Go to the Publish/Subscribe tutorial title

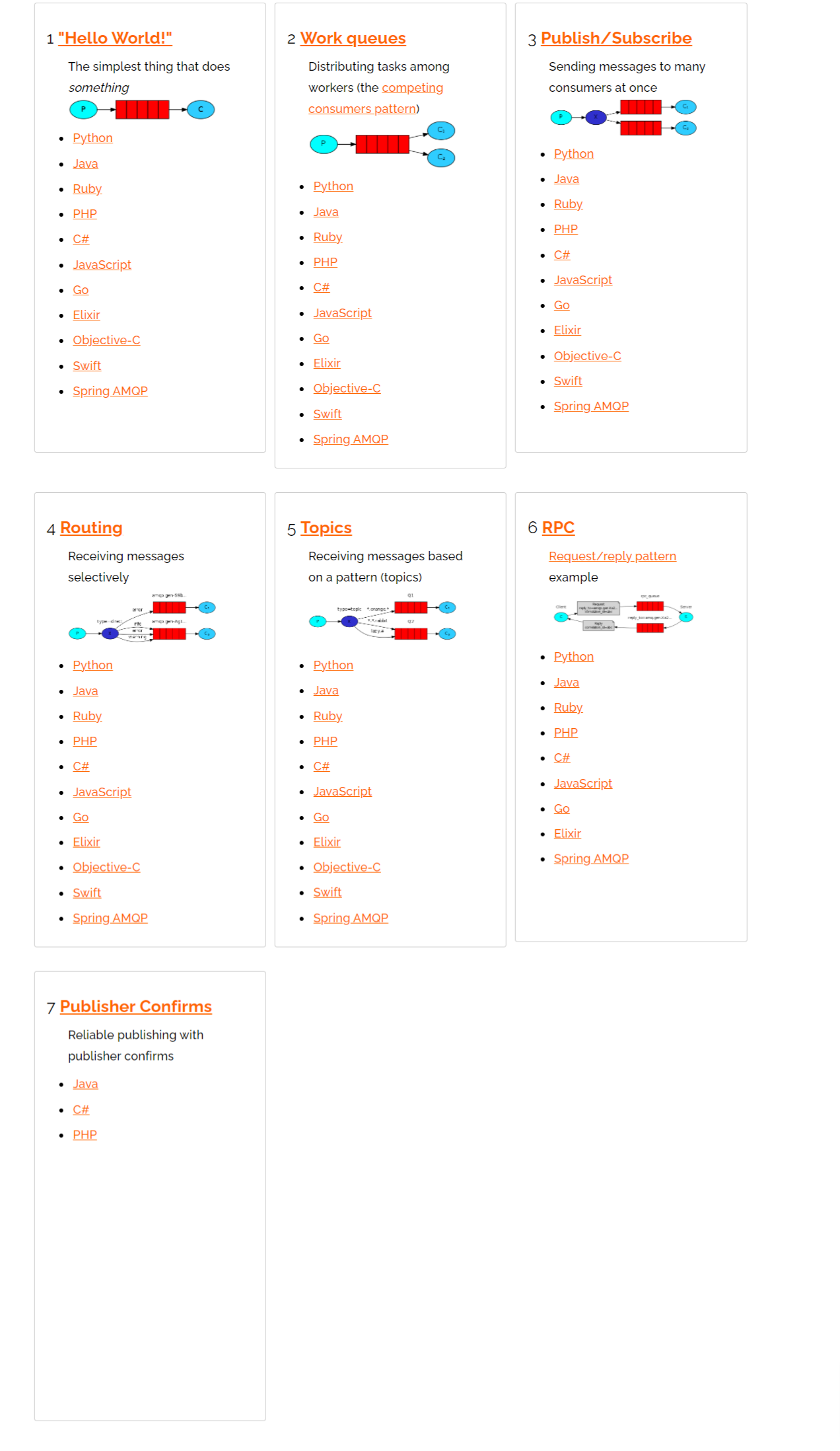coord(615,38)
